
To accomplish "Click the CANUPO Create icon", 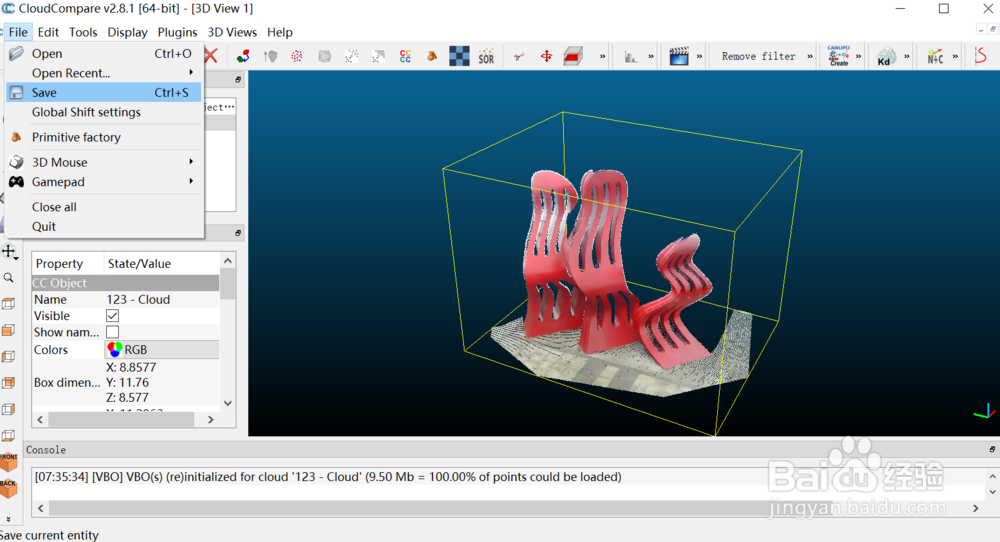I will [838, 56].
